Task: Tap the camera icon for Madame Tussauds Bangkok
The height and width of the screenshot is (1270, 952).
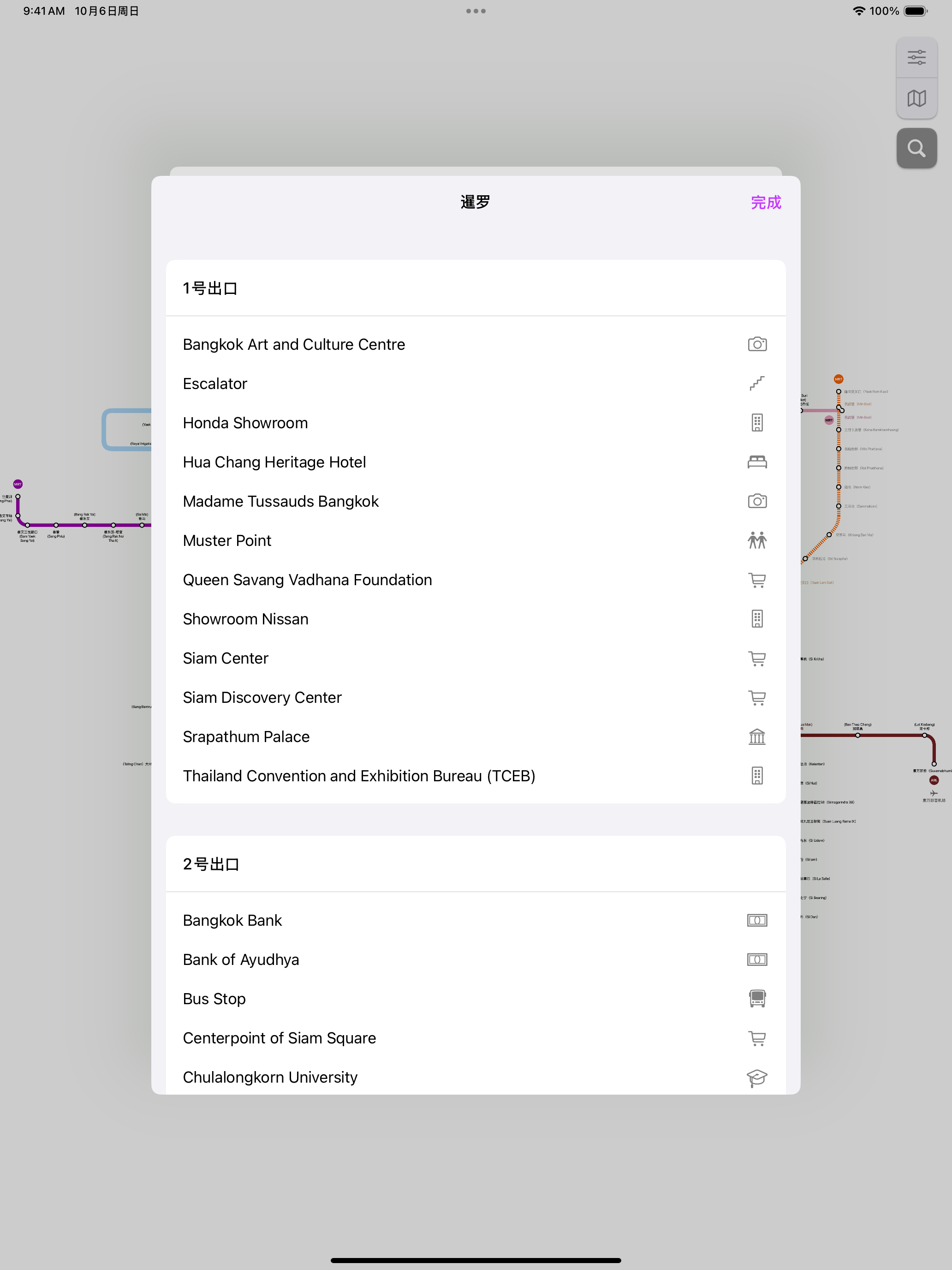Action: click(x=757, y=501)
